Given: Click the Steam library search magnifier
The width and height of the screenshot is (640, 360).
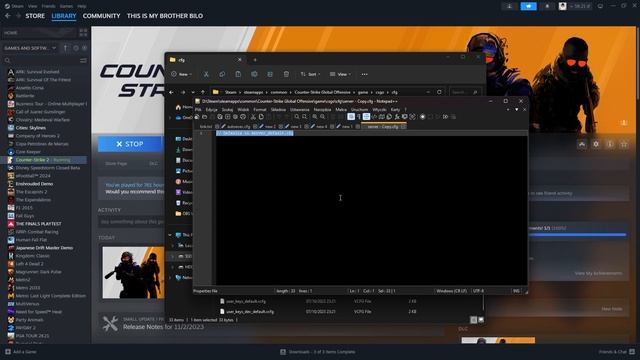Looking at the screenshot, I should point(7,60).
